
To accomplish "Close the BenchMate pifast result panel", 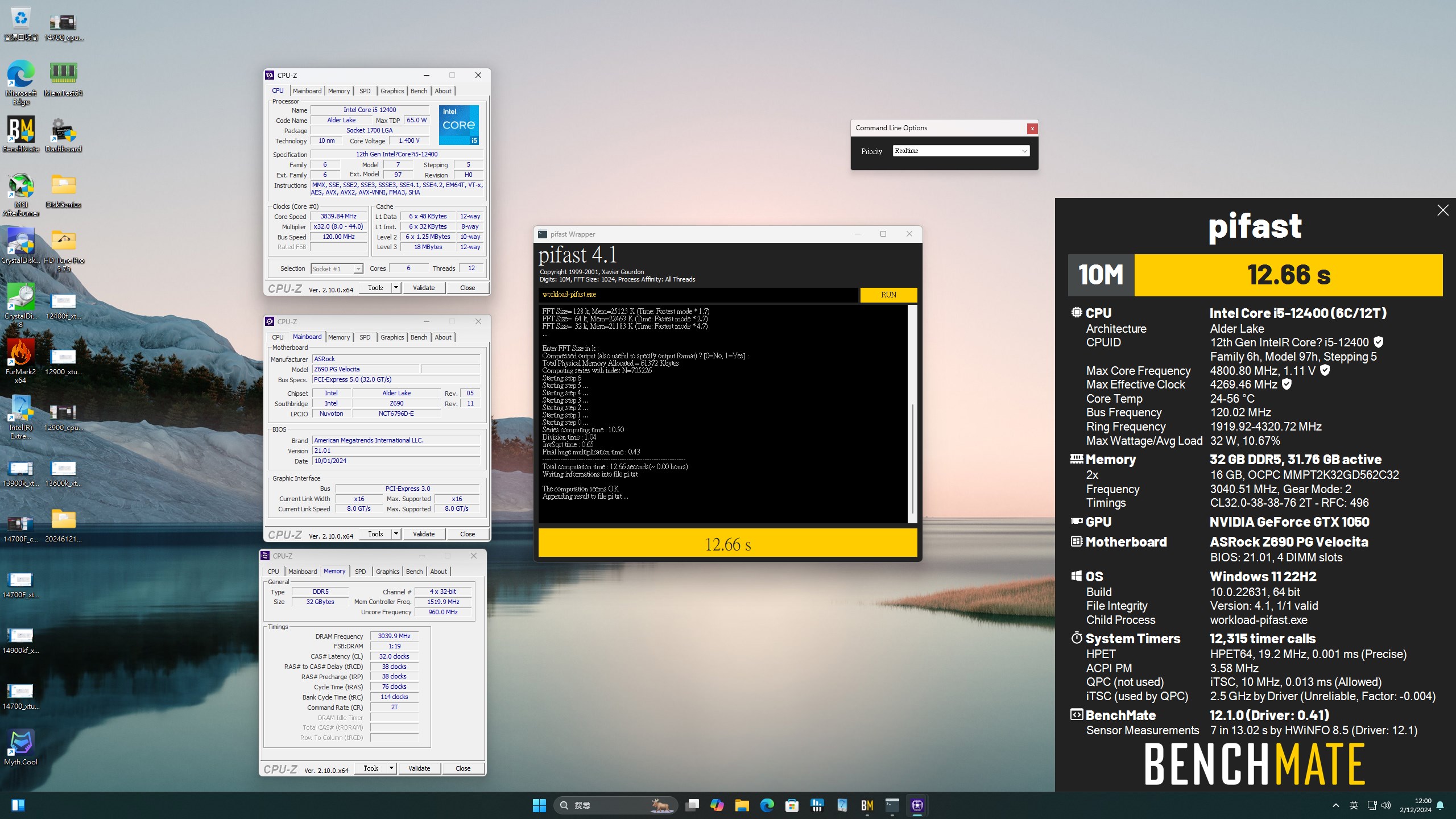I will coord(1442,210).
